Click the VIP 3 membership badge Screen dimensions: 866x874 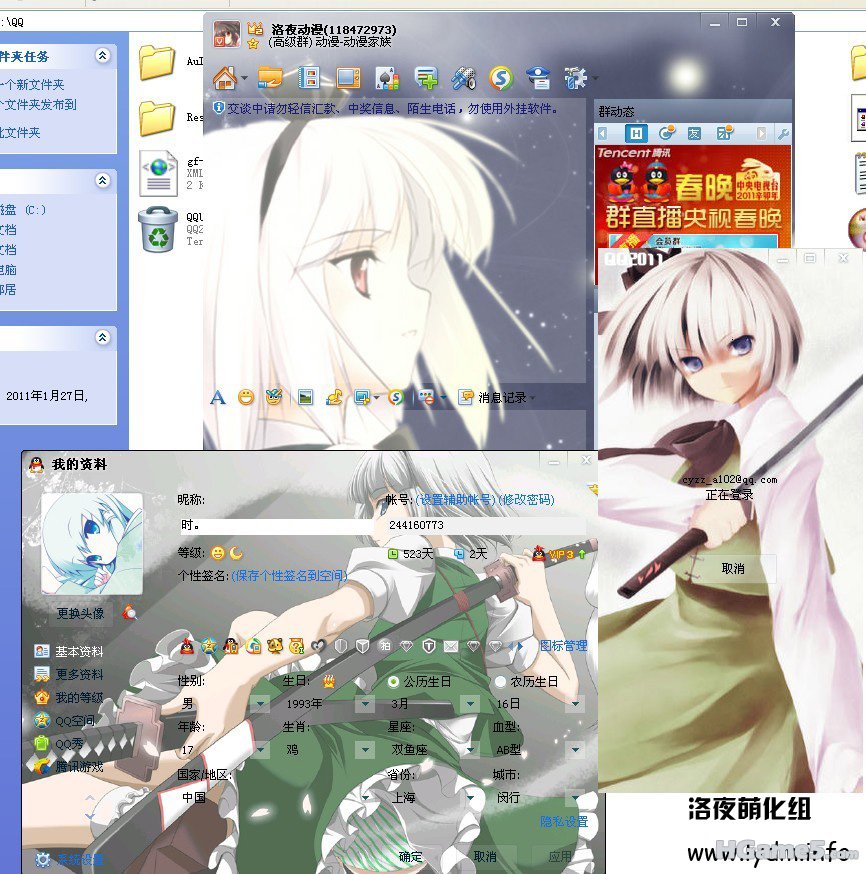click(x=559, y=554)
